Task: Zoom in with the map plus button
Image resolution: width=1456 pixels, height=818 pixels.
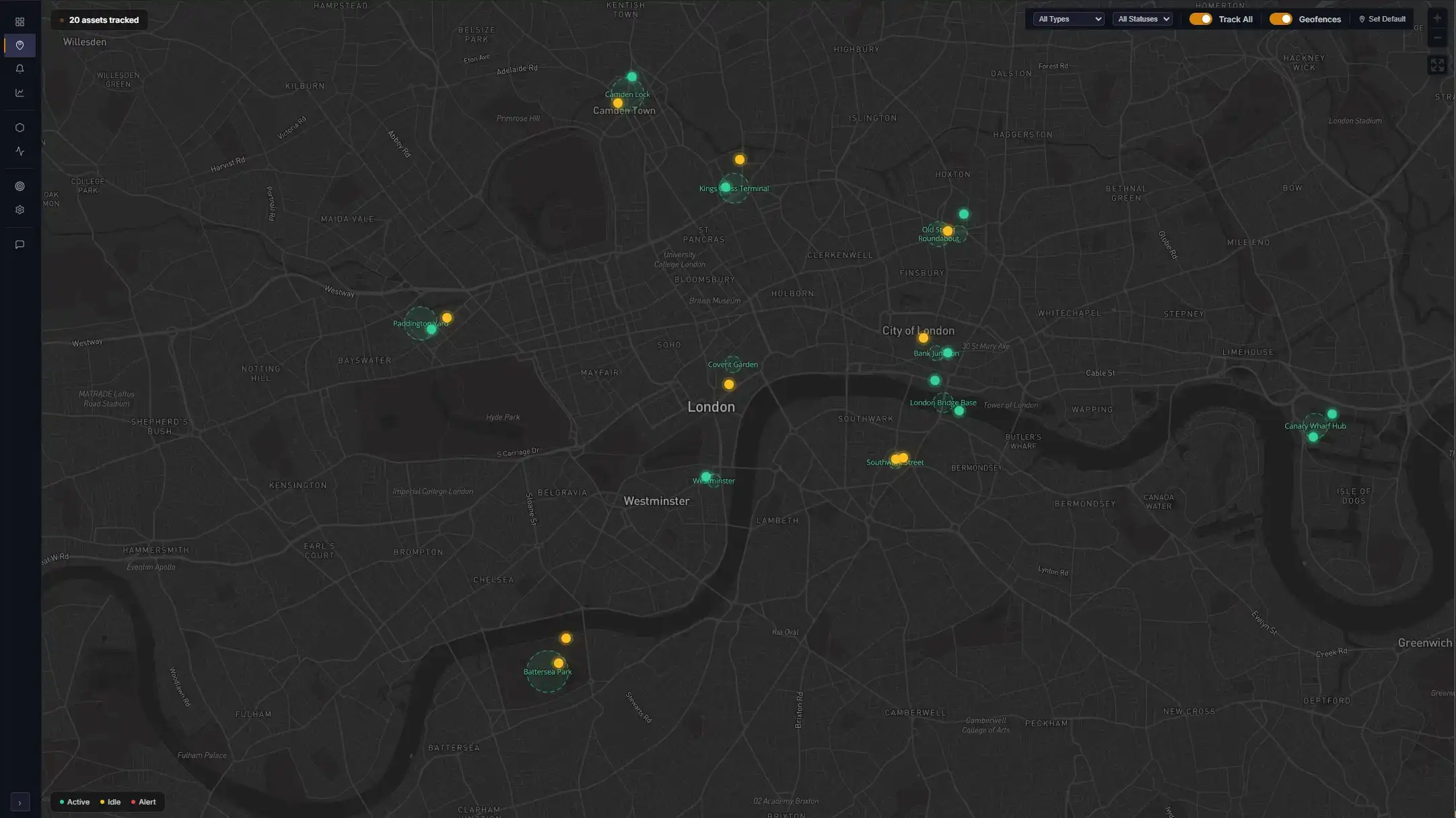Action: 1437,19
